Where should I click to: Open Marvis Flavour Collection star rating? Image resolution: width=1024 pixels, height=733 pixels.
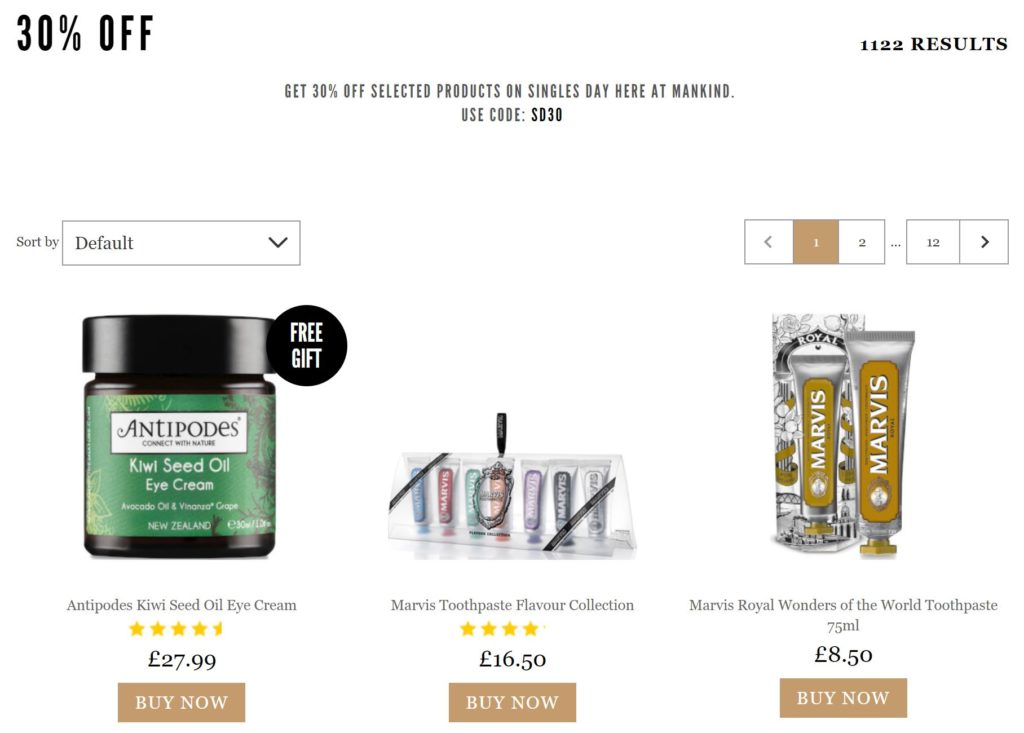(503, 629)
